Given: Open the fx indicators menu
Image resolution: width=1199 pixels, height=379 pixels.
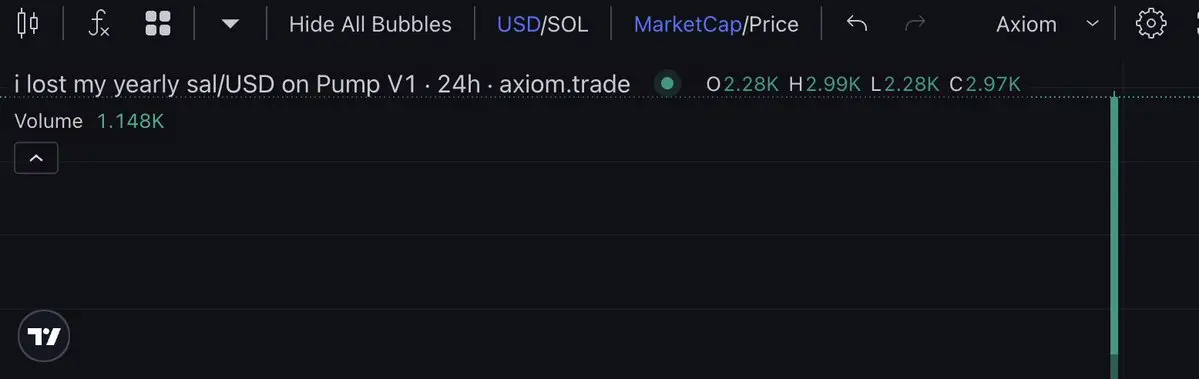Looking at the screenshot, I should [x=99, y=24].
